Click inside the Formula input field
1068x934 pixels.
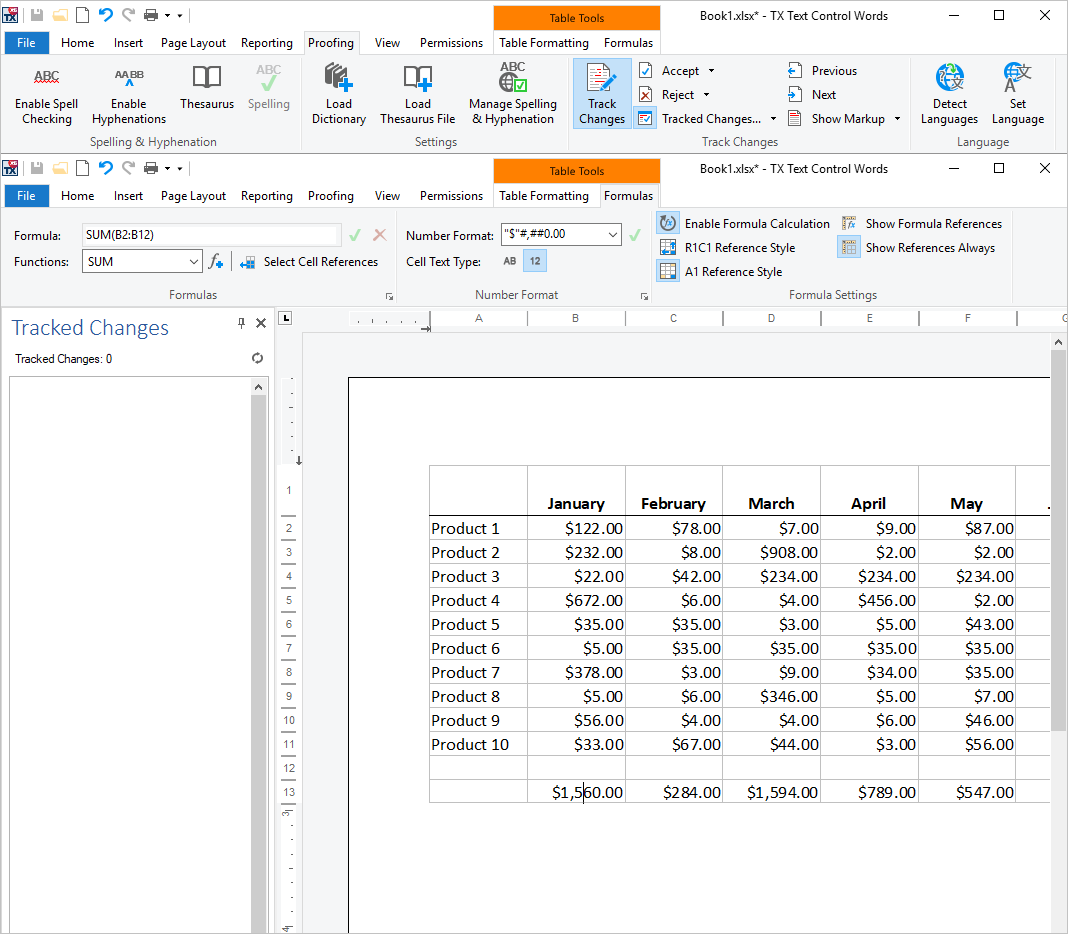(210, 233)
